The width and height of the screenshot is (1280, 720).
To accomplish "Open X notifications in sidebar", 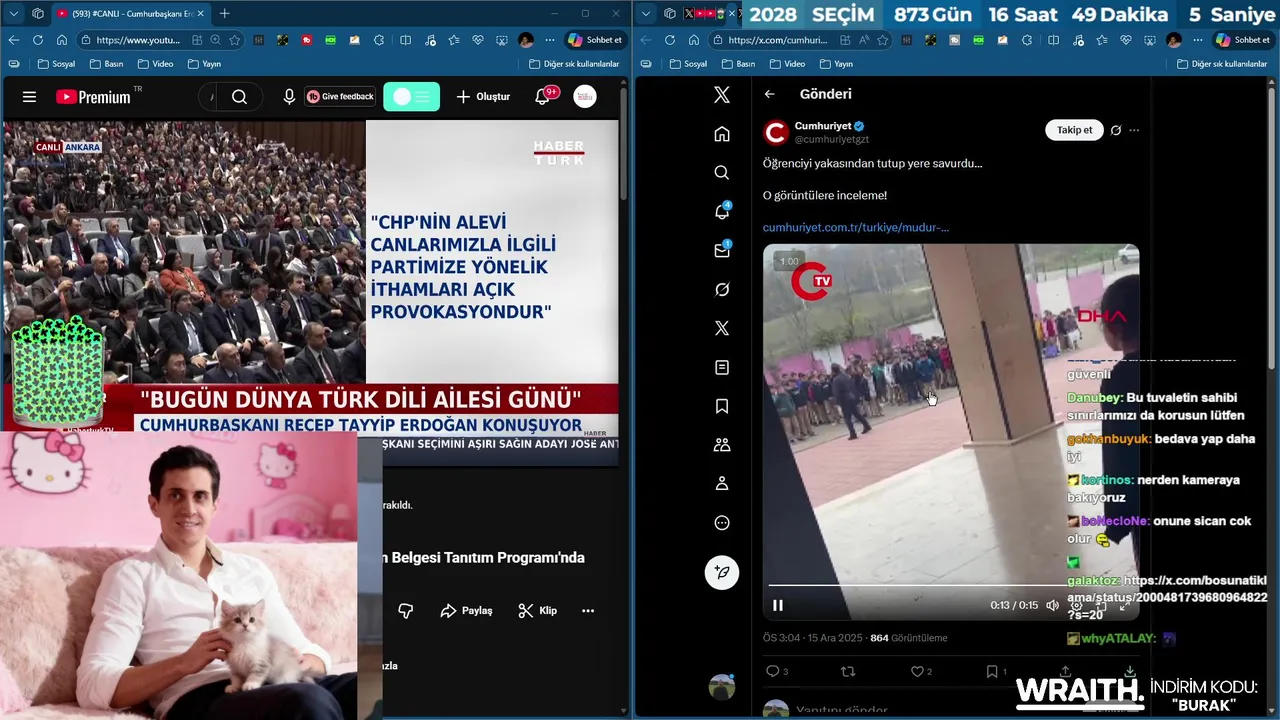I will [x=722, y=212].
